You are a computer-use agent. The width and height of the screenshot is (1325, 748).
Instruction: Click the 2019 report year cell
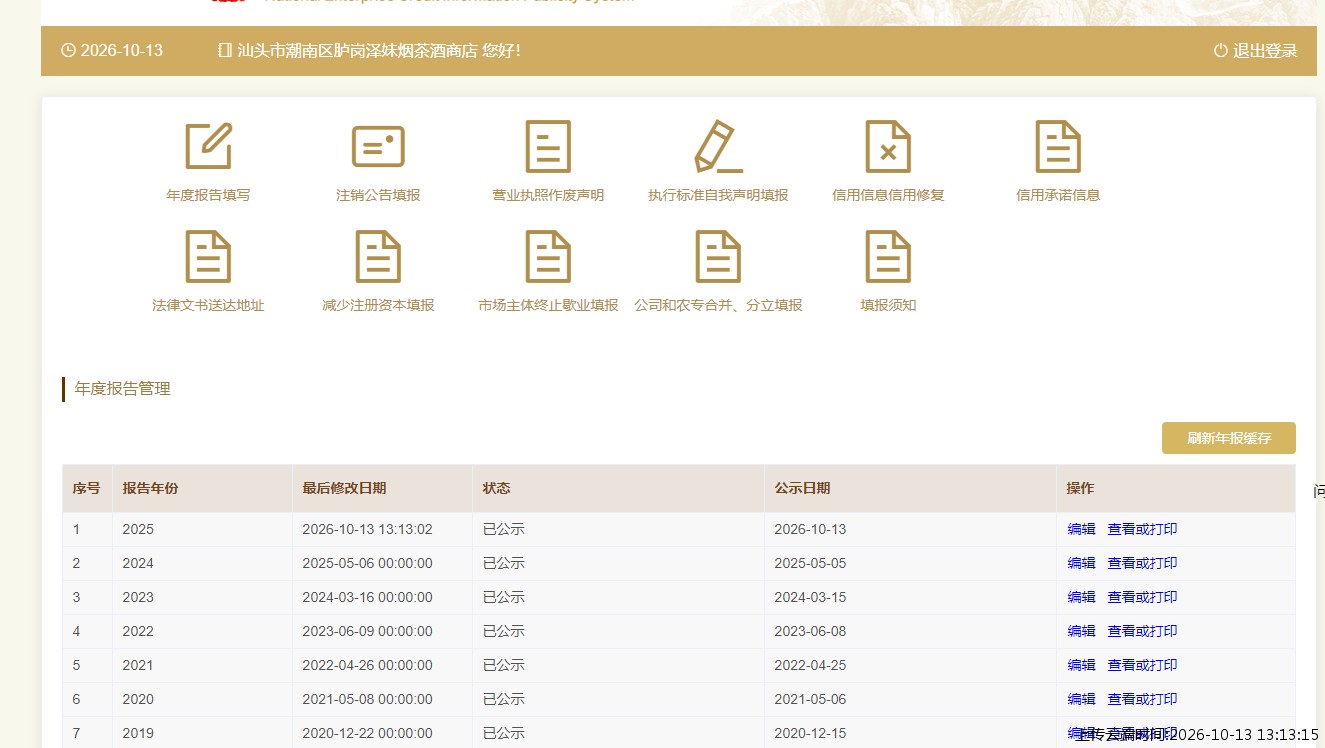coord(202,733)
